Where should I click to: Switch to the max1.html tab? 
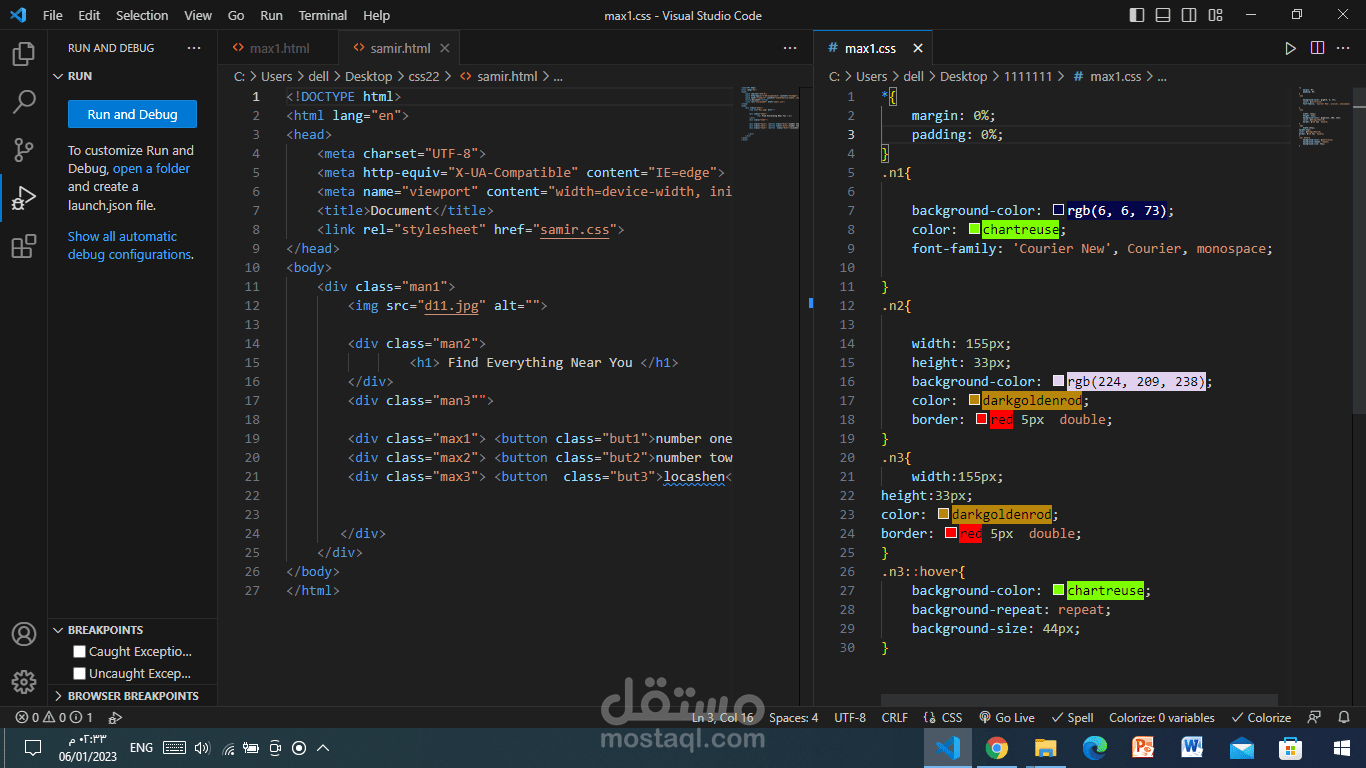click(x=279, y=48)
